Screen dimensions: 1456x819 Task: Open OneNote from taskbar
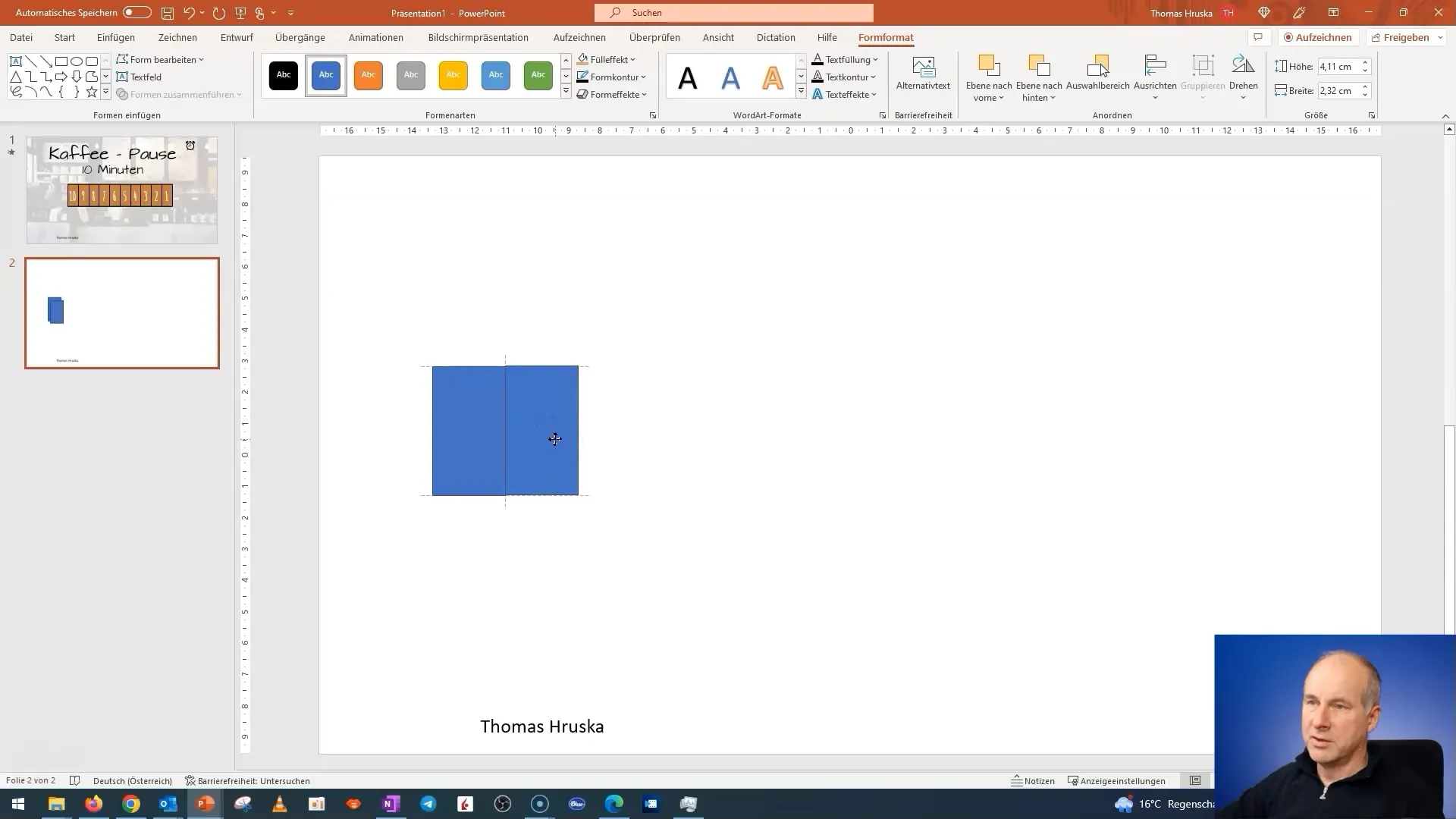pos(391,804)
